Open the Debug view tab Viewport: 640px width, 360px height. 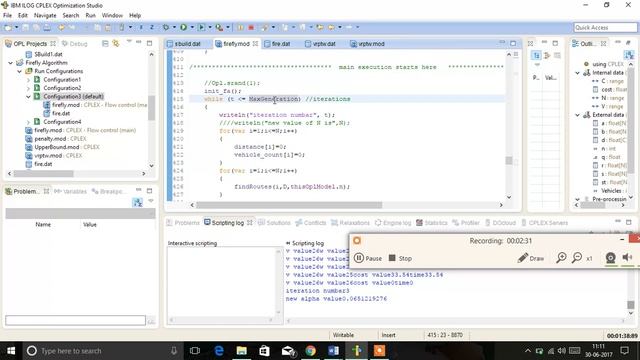(74, 44)
